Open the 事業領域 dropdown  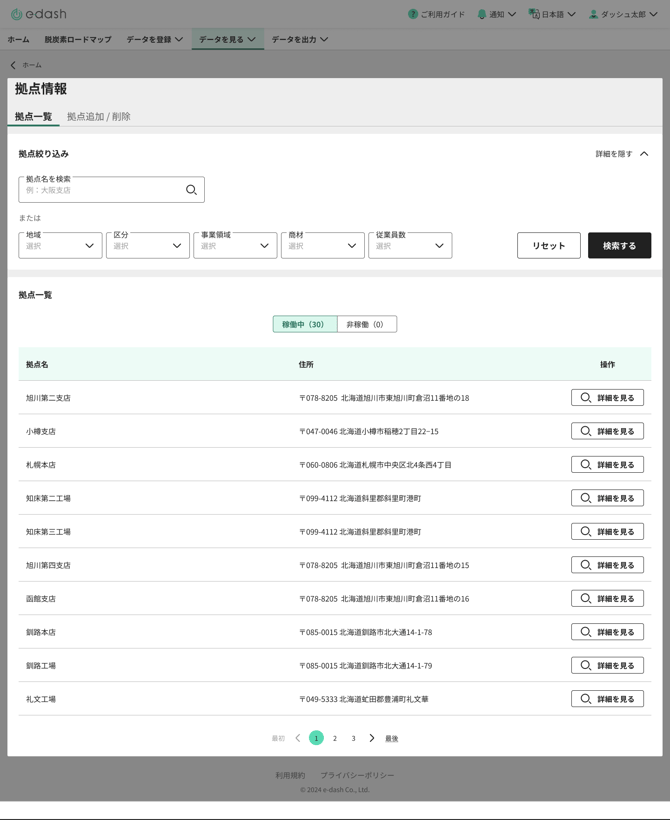point(235,245)
